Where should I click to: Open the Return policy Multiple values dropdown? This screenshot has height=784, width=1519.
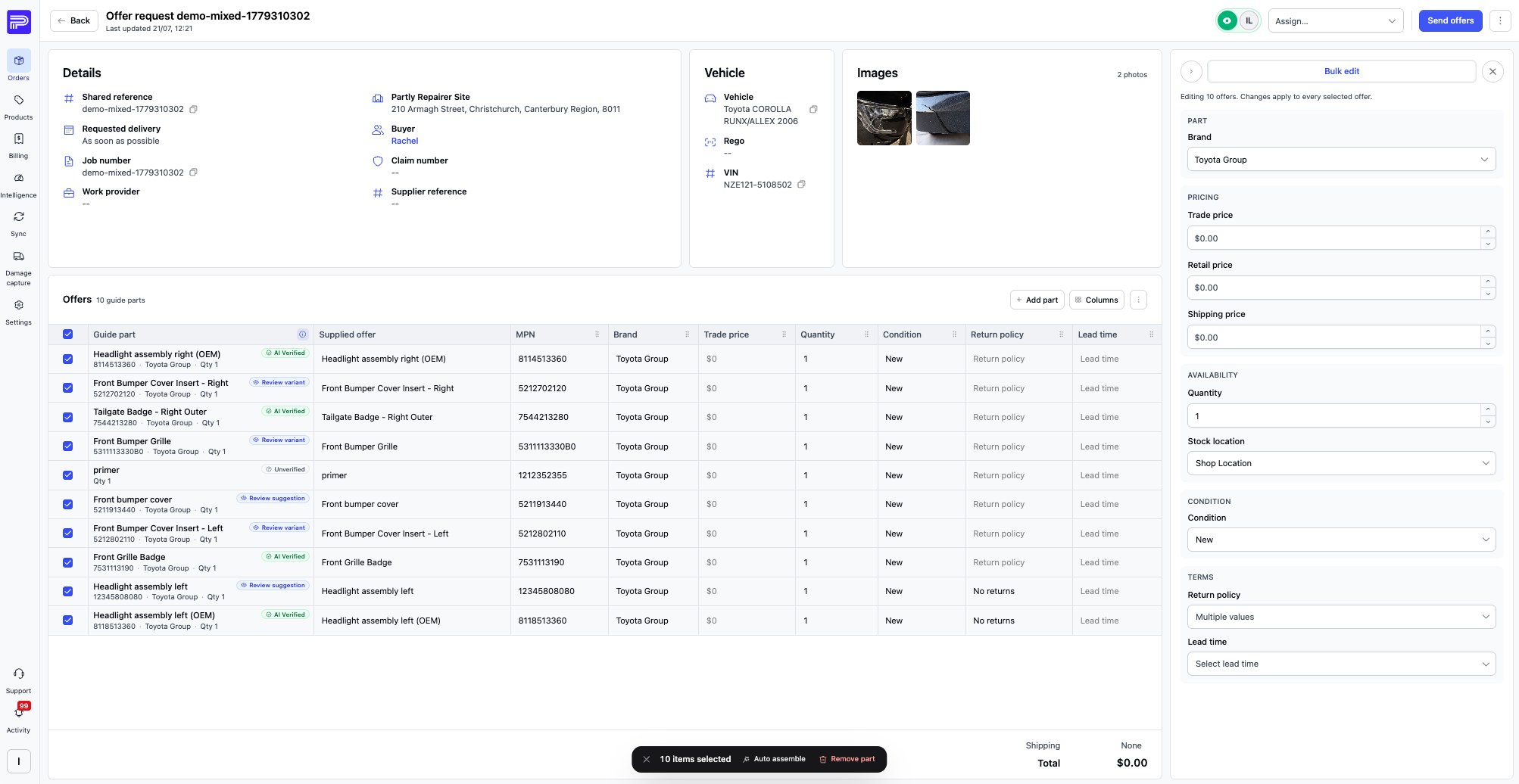pos(1341,617)
